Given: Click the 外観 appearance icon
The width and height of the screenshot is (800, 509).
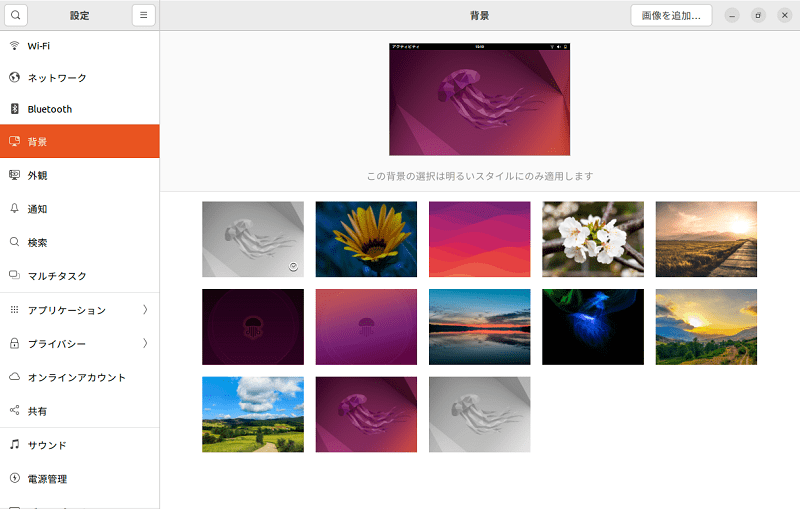Looking at the screenshot, I should pyautogui.click(x=14, y=175).
